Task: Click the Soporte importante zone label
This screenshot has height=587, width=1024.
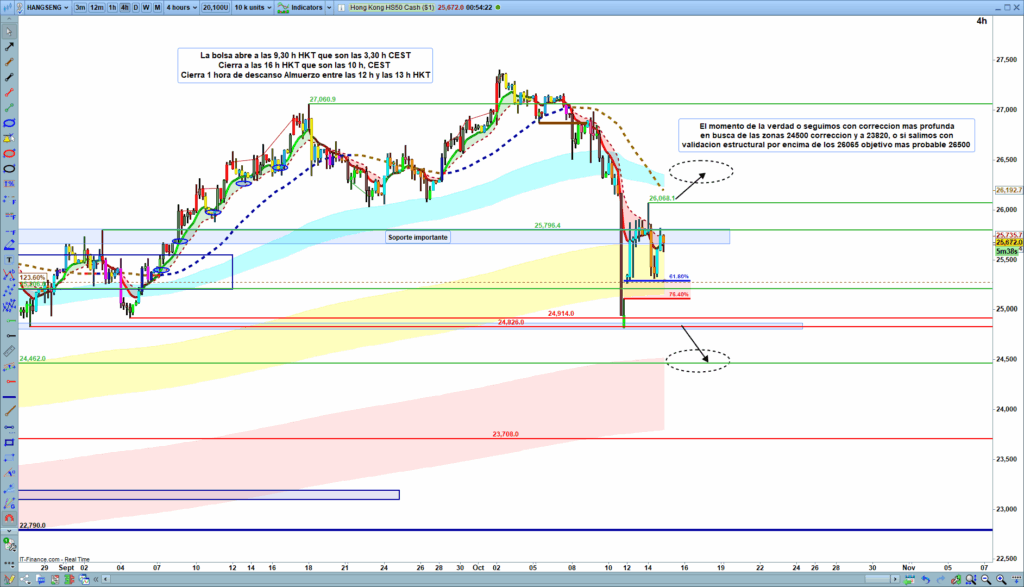Action: [418, 237]
